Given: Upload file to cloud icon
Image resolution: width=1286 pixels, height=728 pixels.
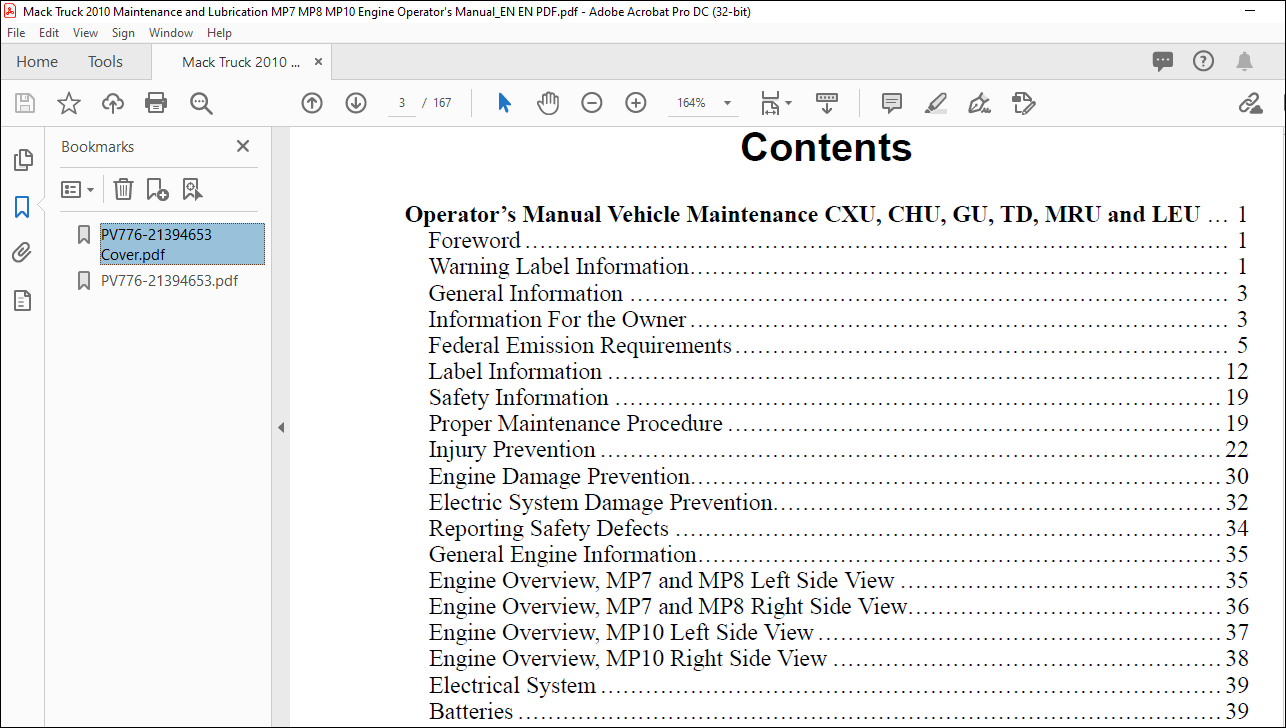Looking at the screenshot, I should coord(113,103).
